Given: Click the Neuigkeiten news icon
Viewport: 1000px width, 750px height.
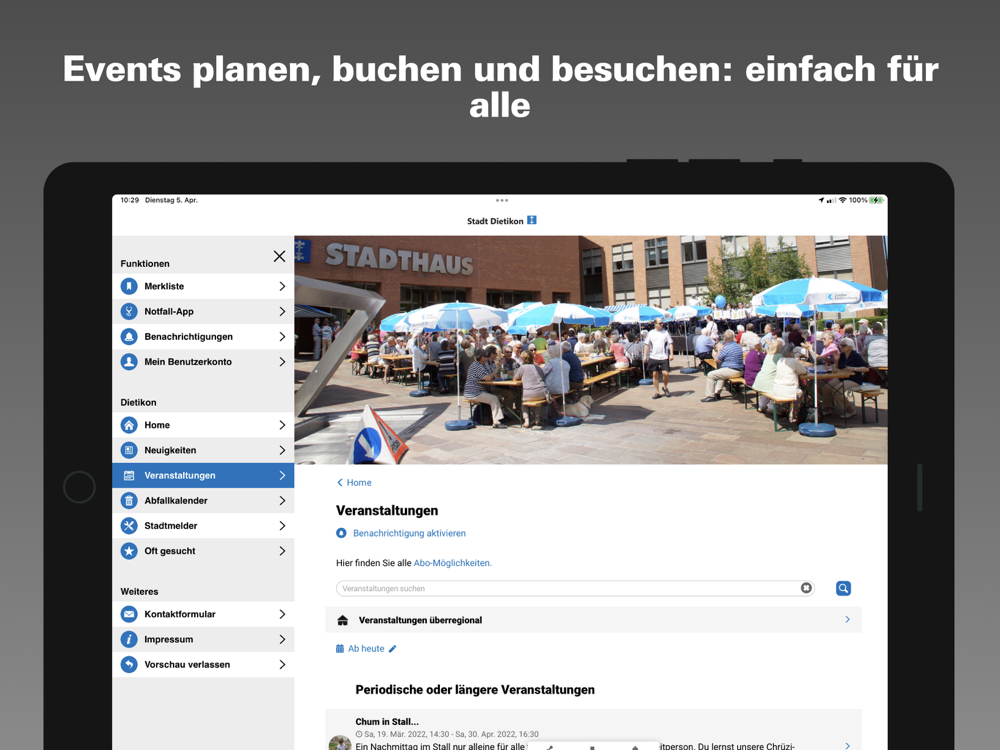Looking at the screenshot, I should 129,450.
